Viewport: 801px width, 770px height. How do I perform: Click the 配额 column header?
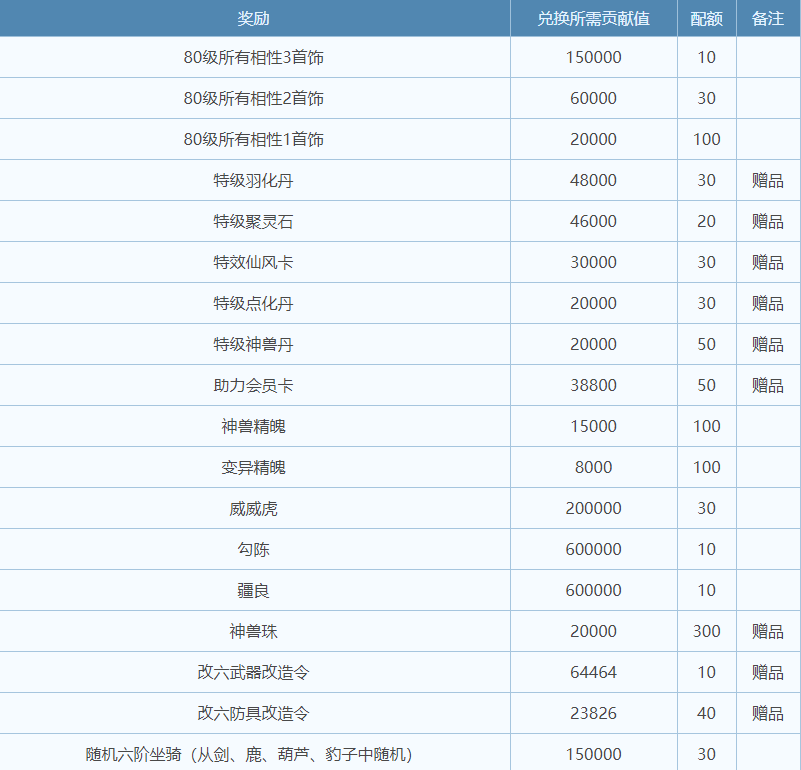point(706,18)
